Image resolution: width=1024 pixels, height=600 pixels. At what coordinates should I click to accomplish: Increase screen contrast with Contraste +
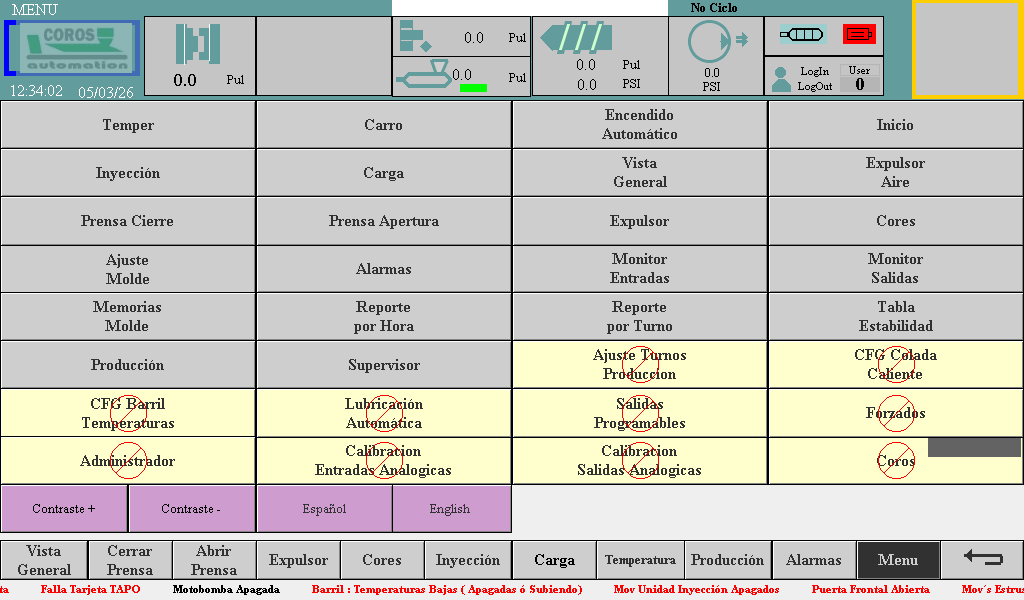pyautogui.click(x=64, y=509)
